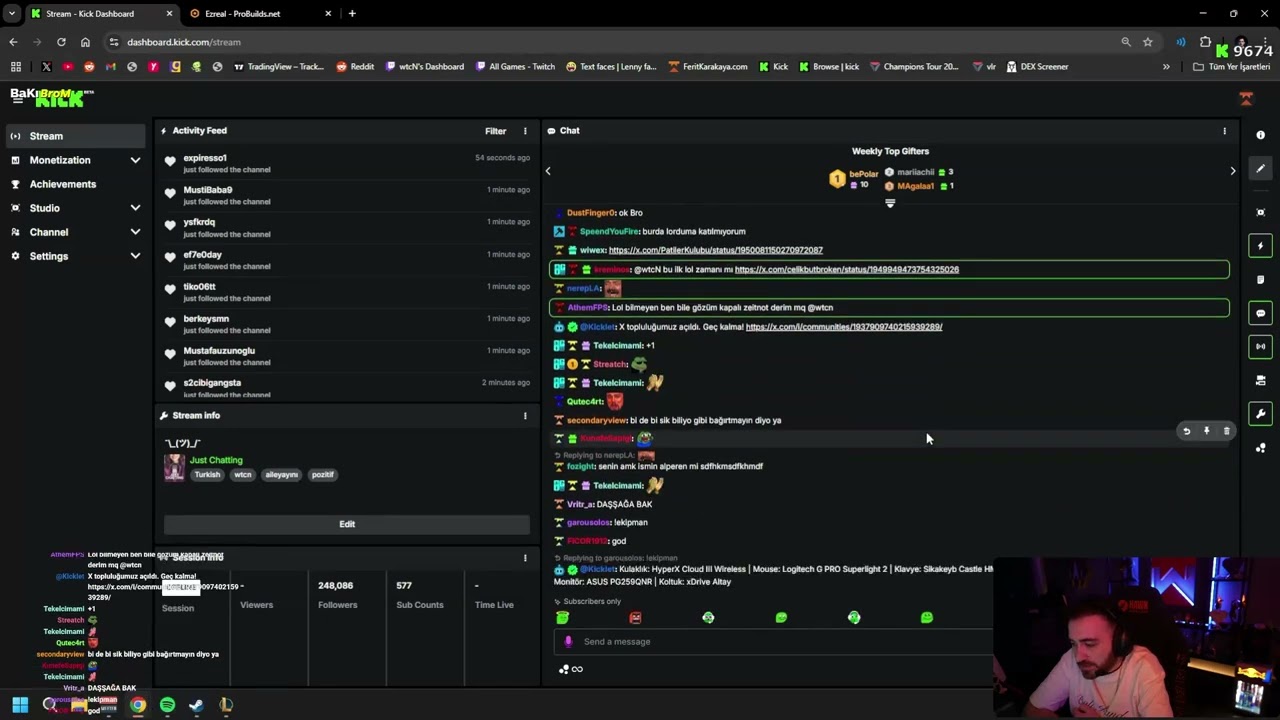
Task: Click the notes document icon in right sidebar
Action: coord(1260,280)
